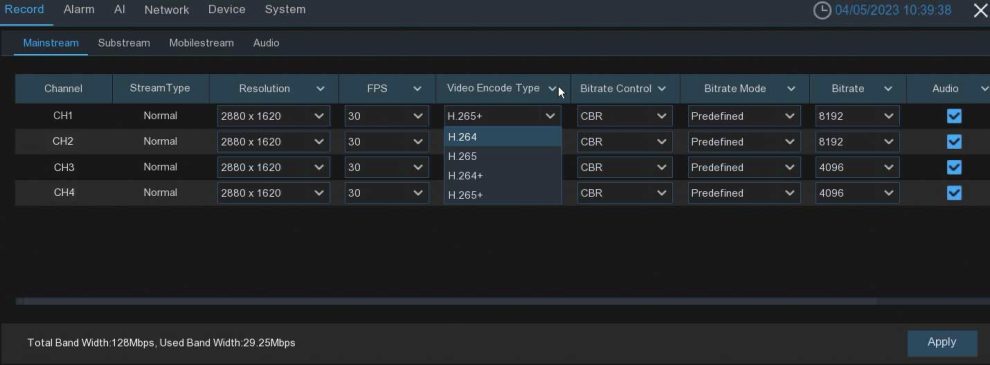Viewport: 990px width, 365px height.
Task: Open CH2 Bitrate 8192 dropdown
Action: pos(857,141)
